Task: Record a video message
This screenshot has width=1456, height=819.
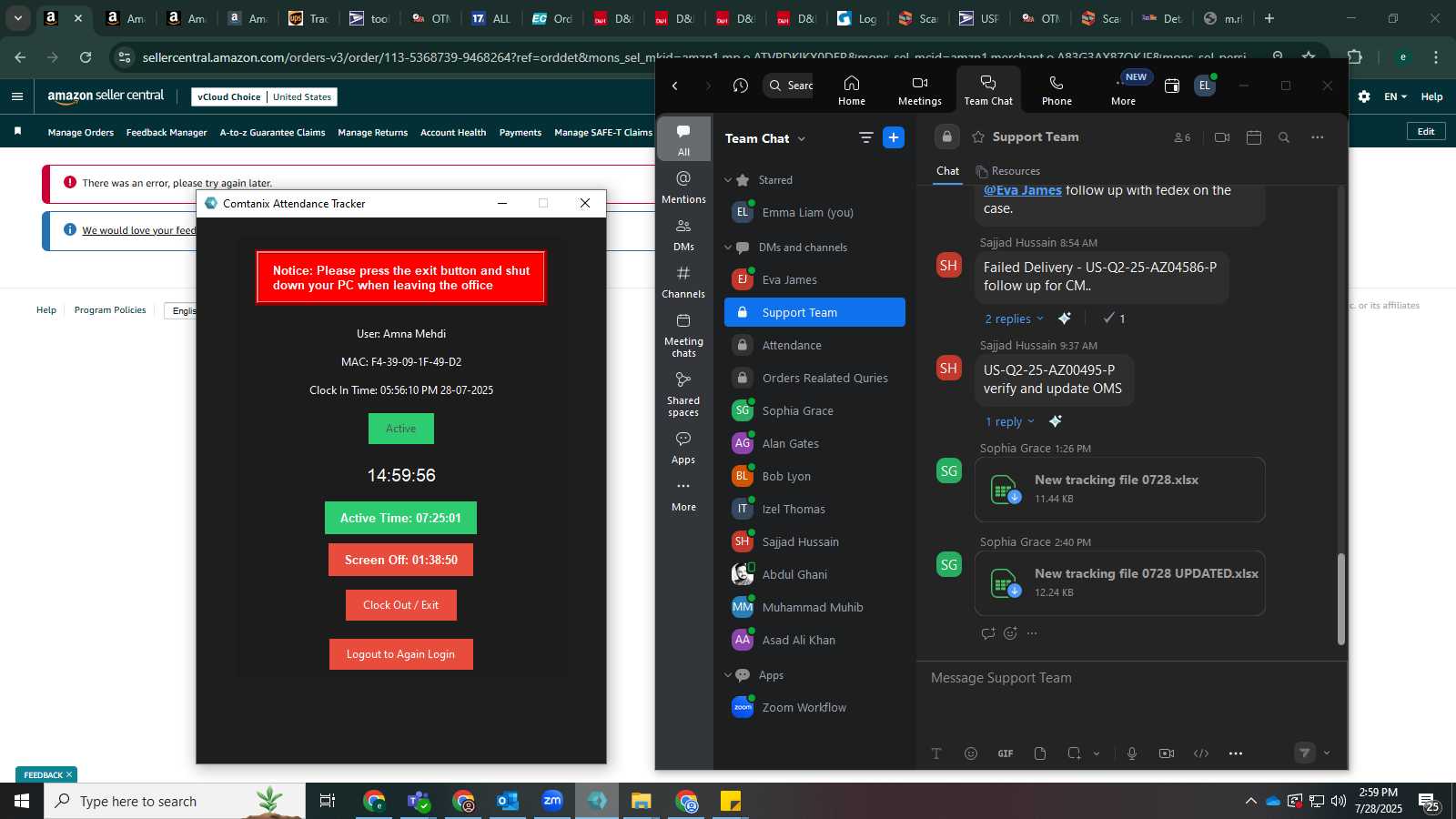Action: click(x=1167, y=753)
